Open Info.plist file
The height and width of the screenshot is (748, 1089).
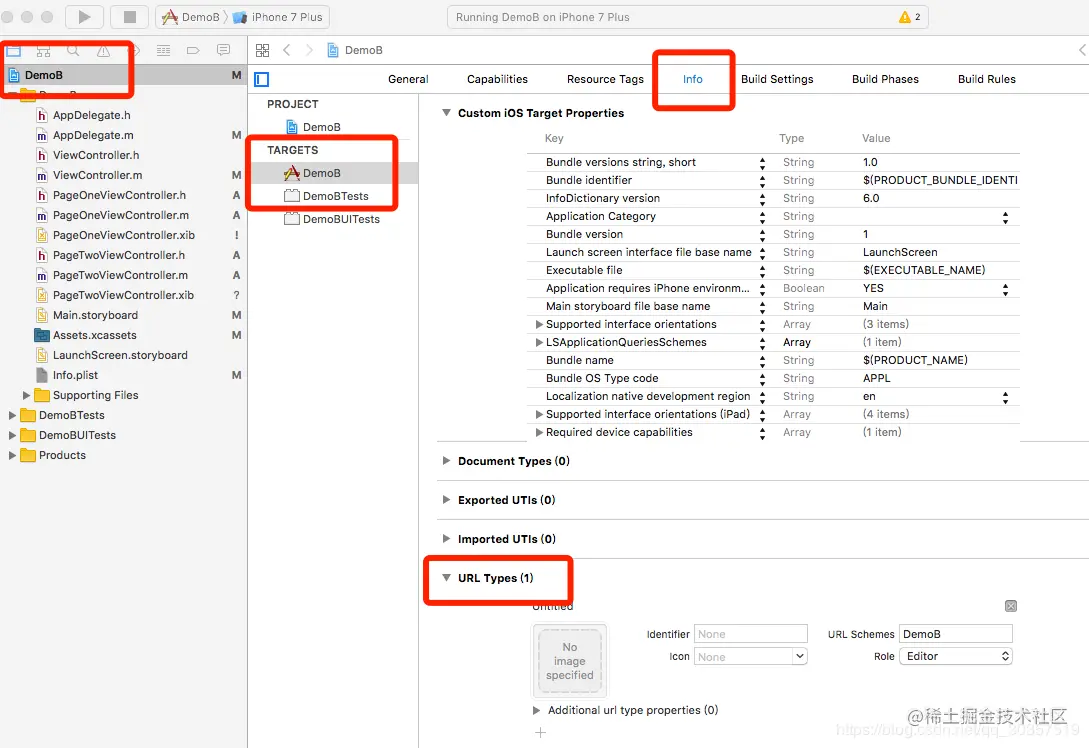[75, 375]
